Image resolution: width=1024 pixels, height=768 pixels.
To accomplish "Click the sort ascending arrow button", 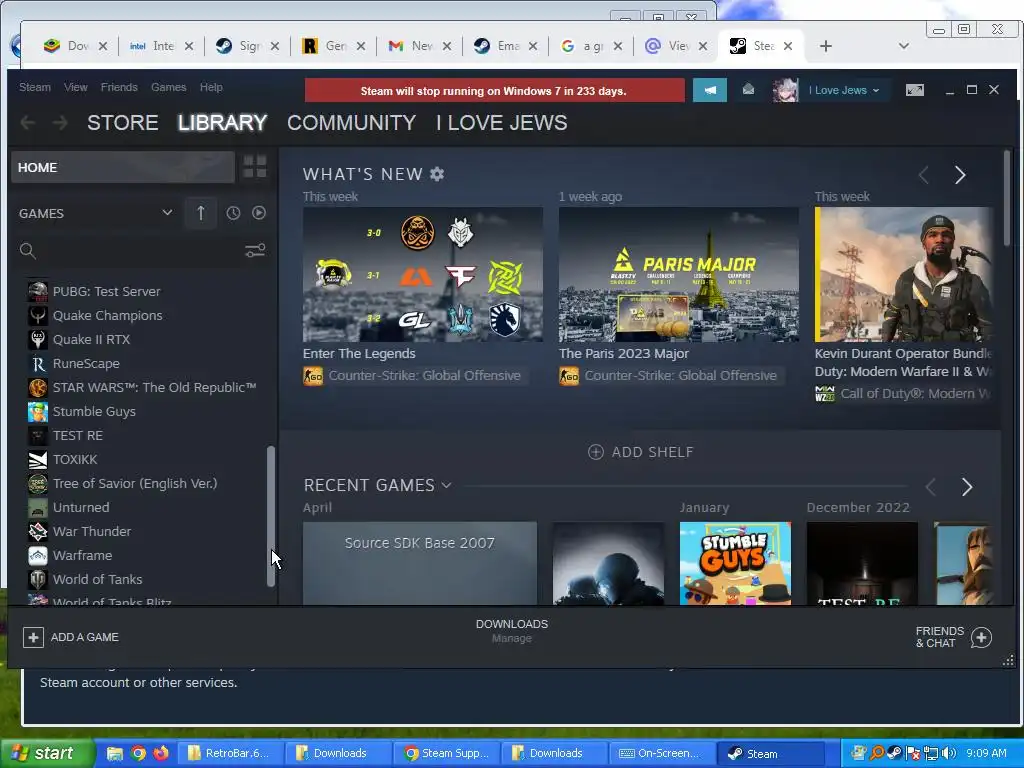I will (x=200, y=213).
